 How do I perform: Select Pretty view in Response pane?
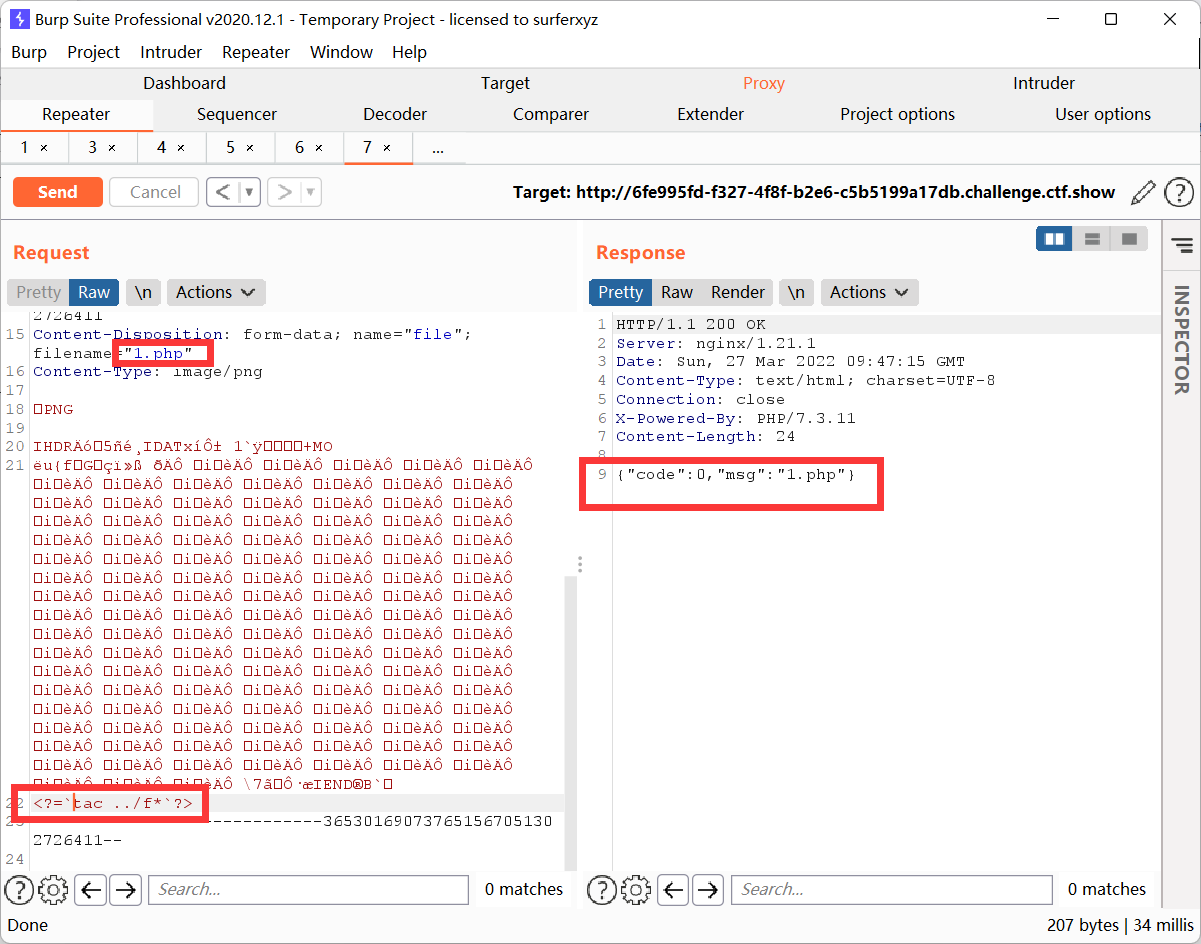pyautogui.click(x=620, y=292)
